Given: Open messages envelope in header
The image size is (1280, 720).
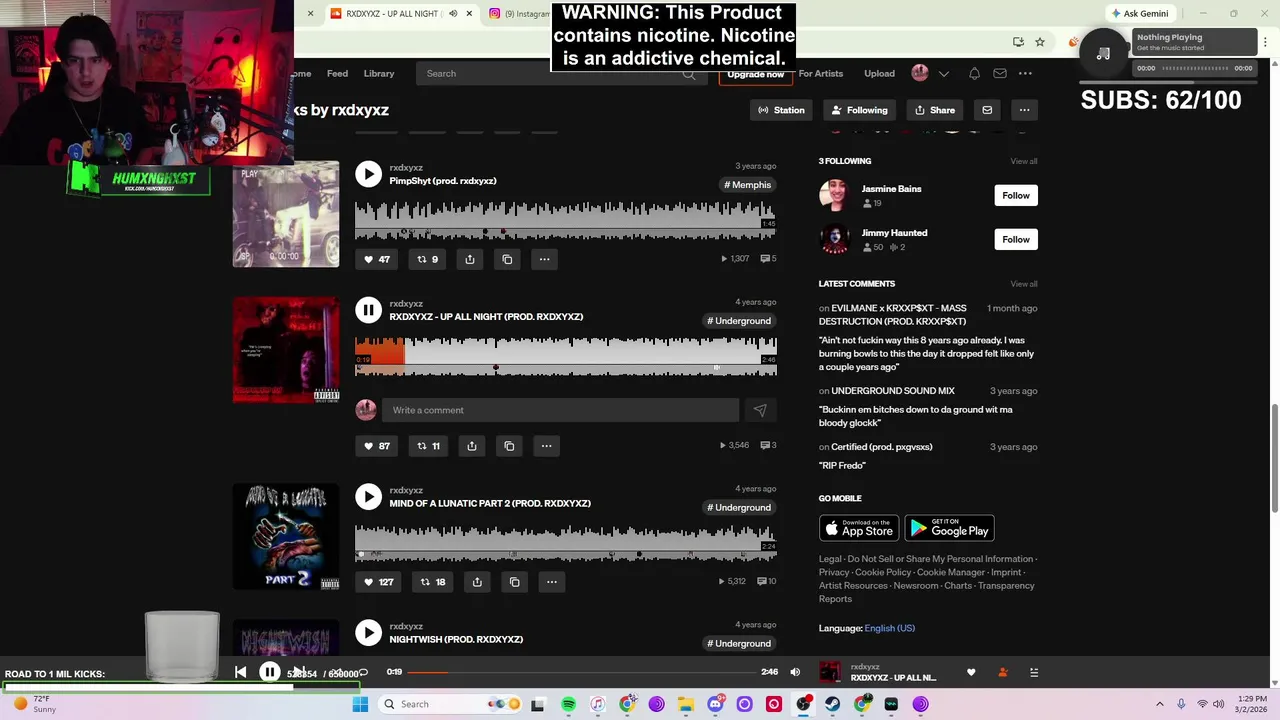Looking at the screenshot, I should pos(1000,73).
